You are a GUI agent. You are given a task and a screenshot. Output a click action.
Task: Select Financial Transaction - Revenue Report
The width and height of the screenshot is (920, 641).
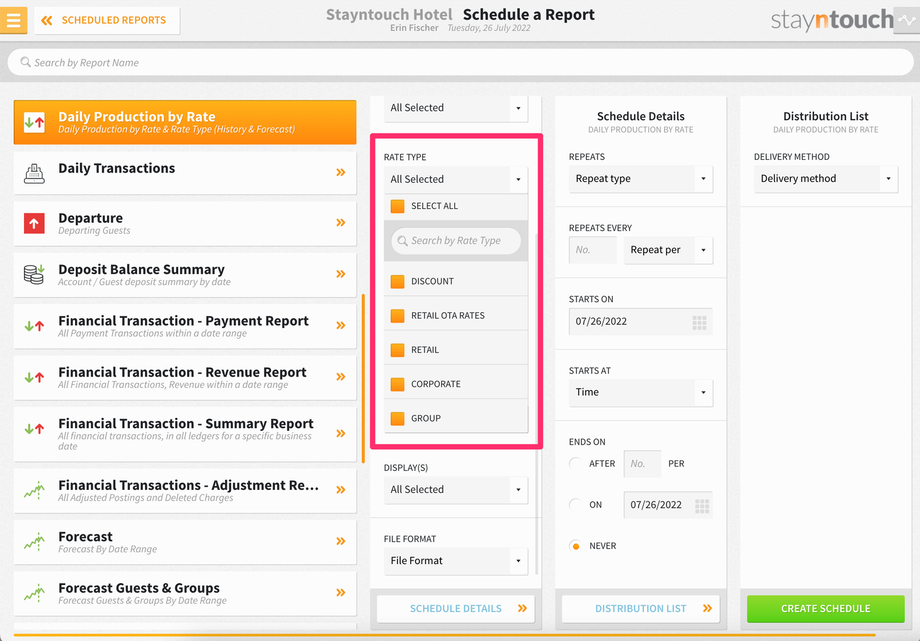click(x=185, y=377)
